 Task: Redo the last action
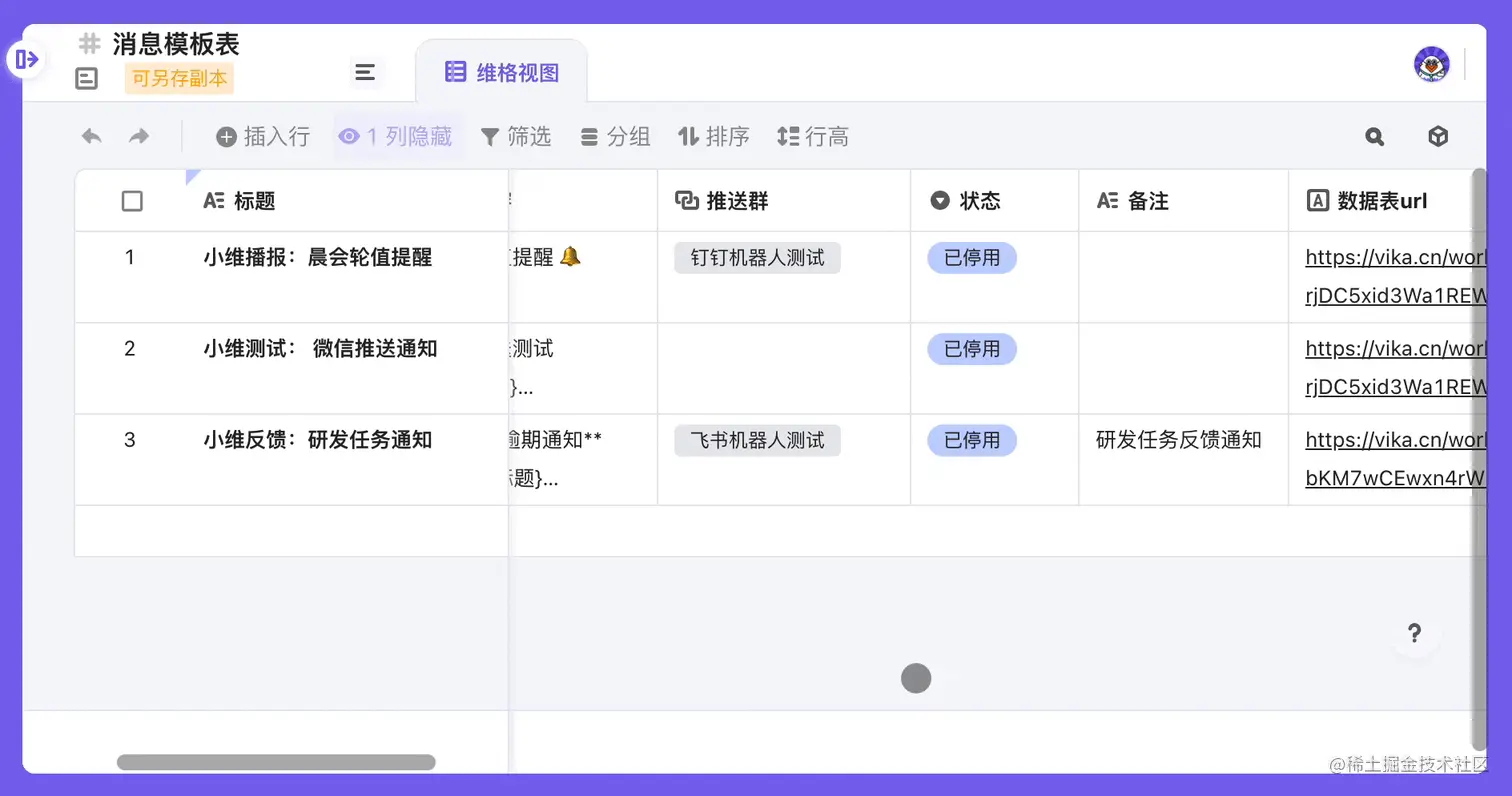pyautogui.click(x=139, y=136)
